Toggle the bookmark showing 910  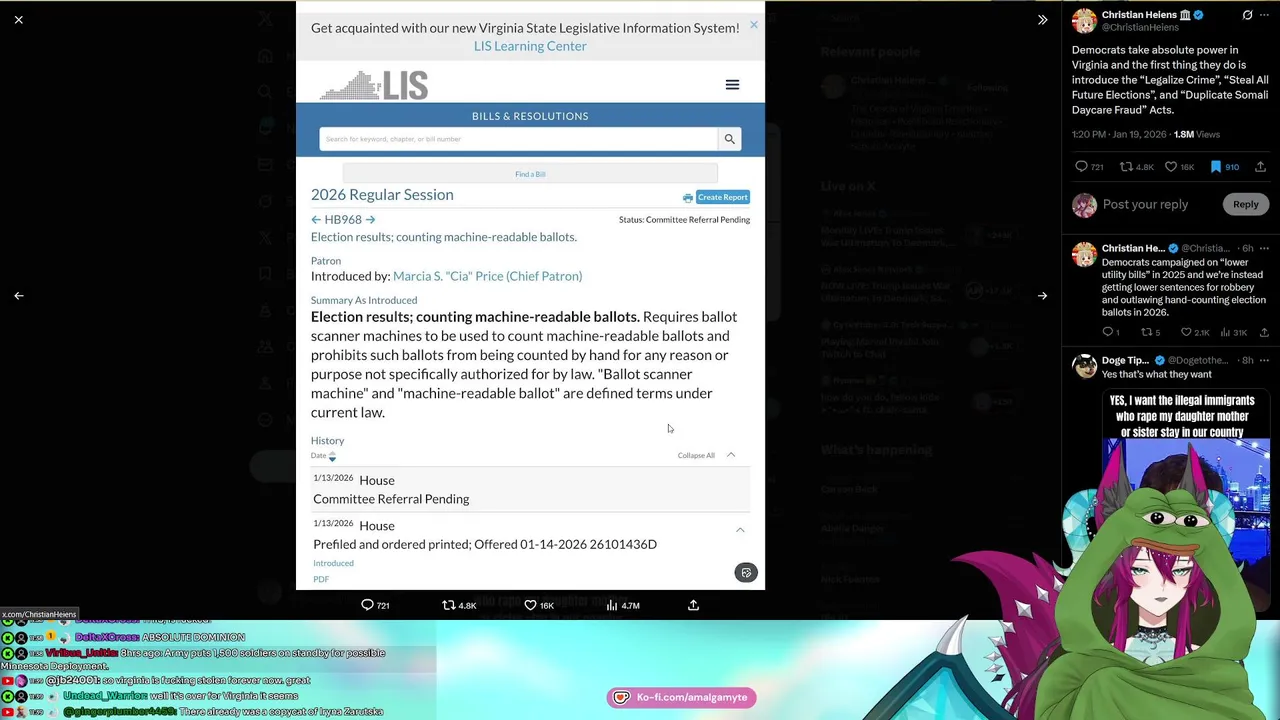point(1224,167)
